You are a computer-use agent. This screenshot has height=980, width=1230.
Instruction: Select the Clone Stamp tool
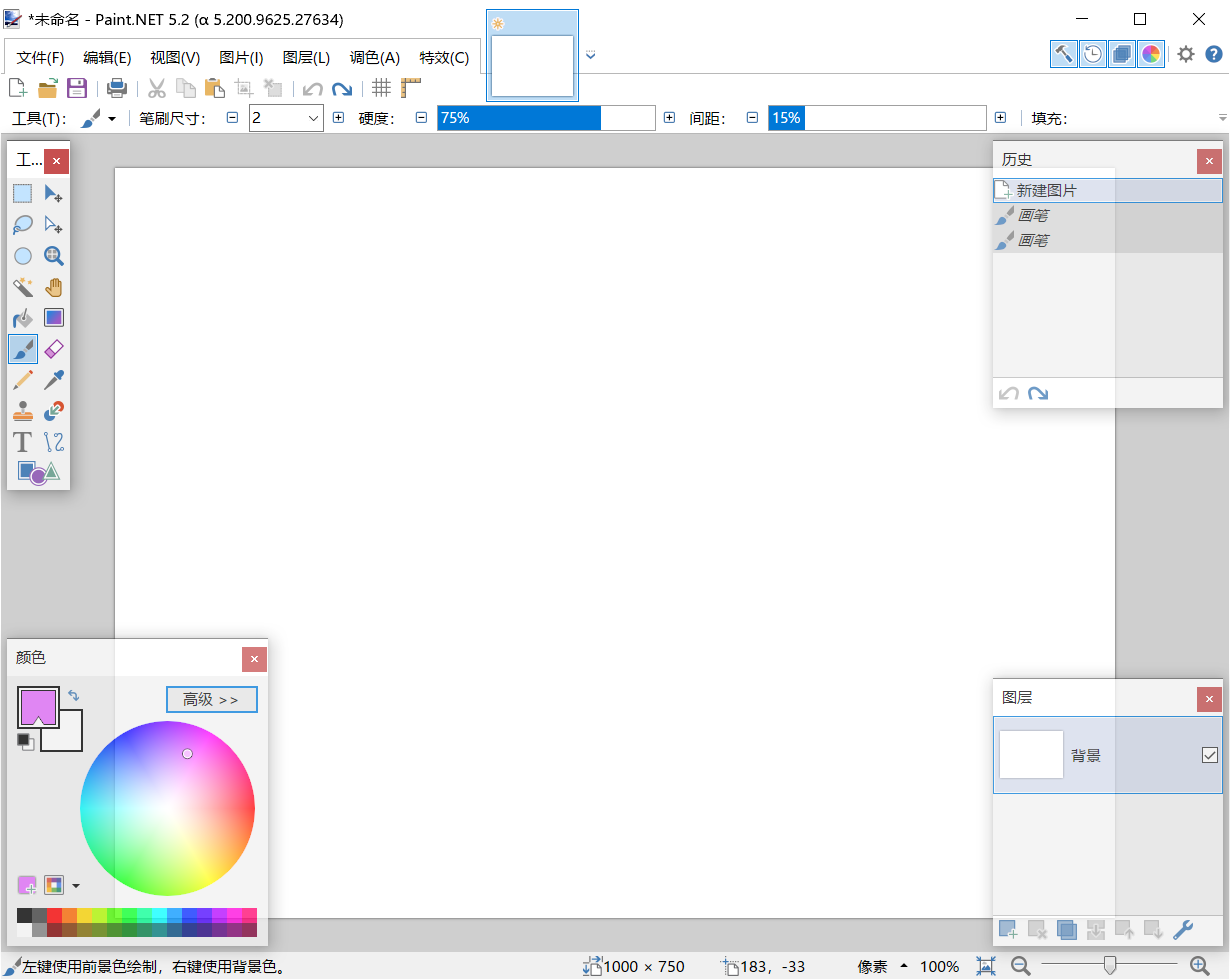click(23, 410)
